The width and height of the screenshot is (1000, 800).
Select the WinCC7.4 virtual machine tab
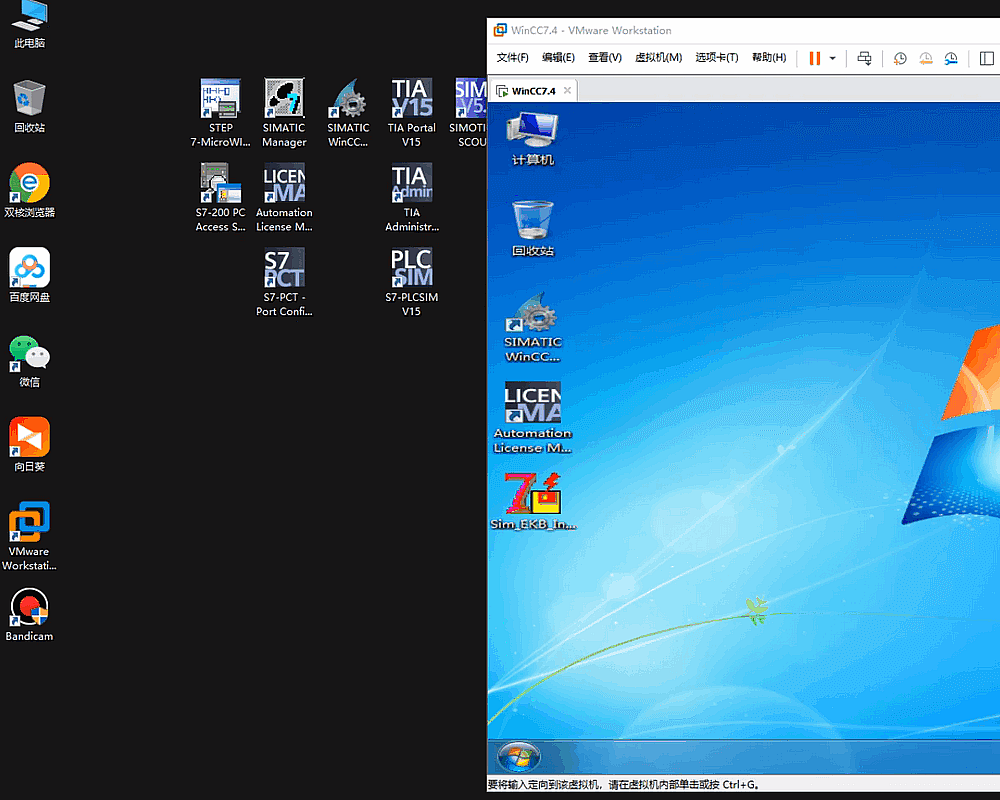(x=531, y=89)
